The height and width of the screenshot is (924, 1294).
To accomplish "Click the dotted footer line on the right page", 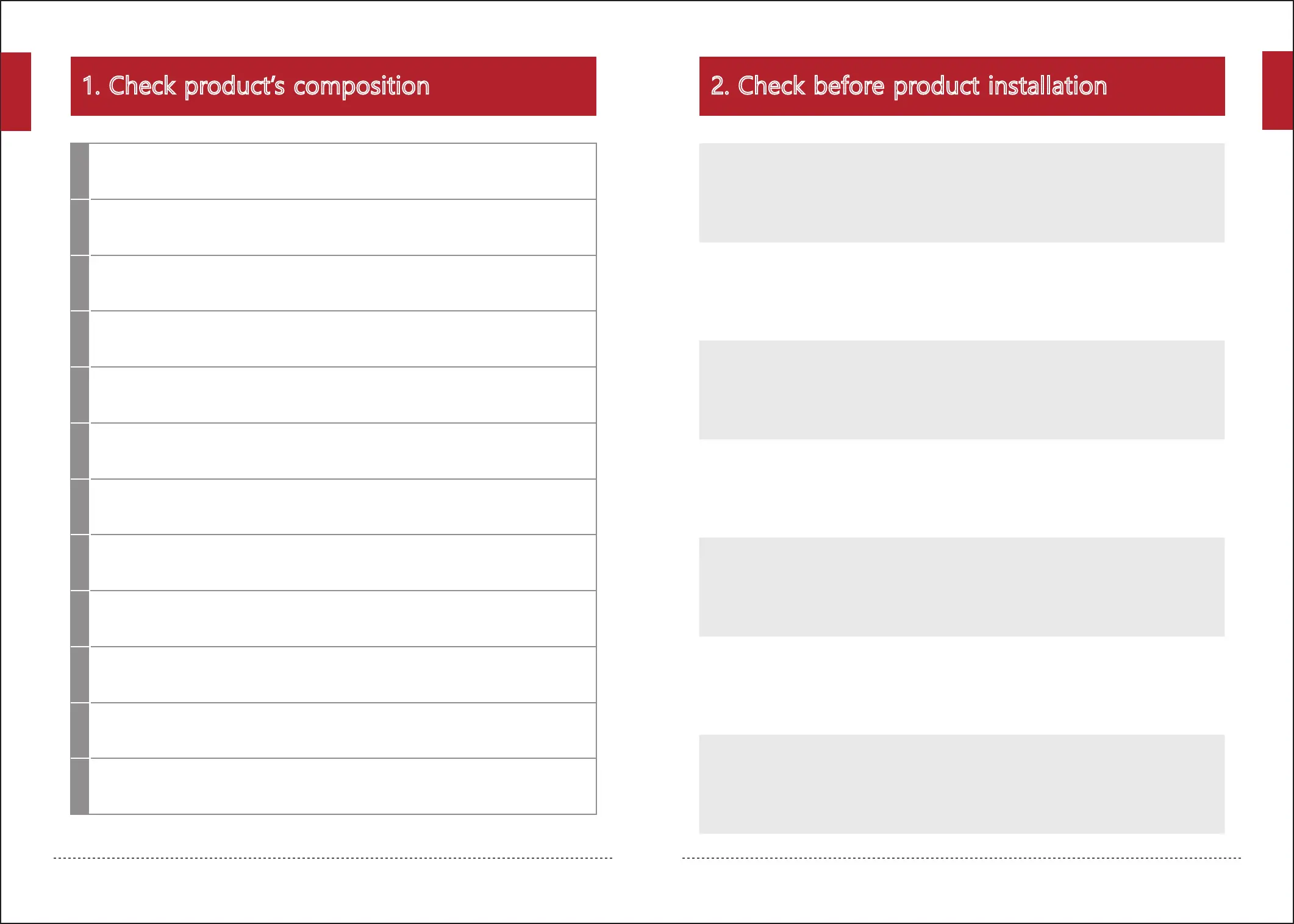I will [x=962, y=858].
